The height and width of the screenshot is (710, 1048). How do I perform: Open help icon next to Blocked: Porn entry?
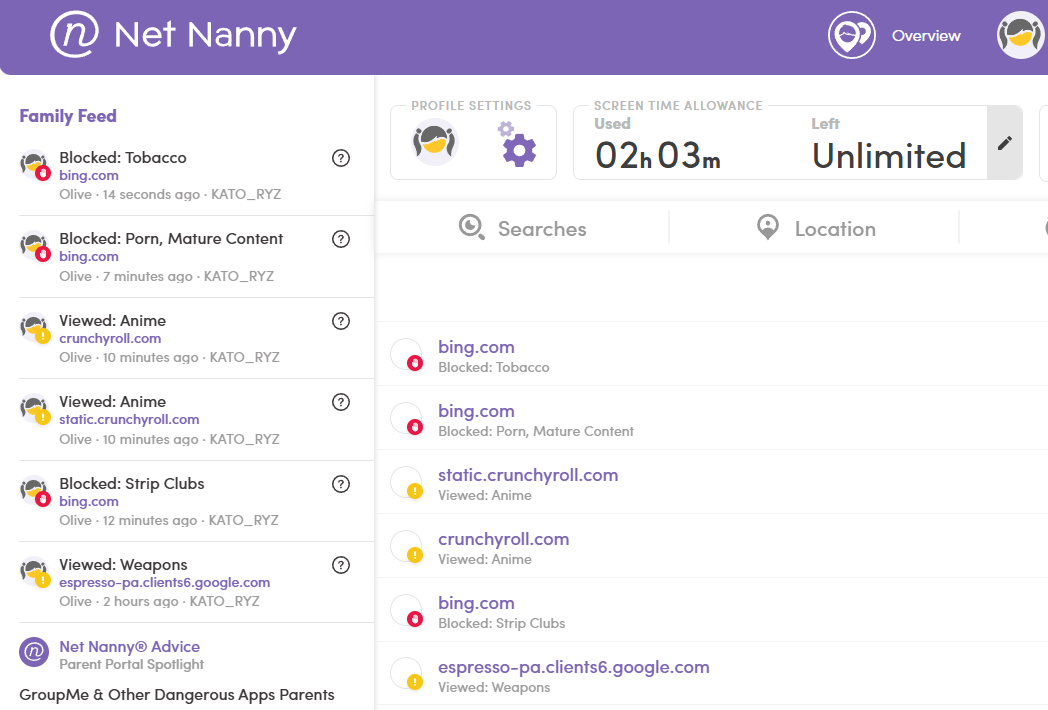[x=341, y=239]
